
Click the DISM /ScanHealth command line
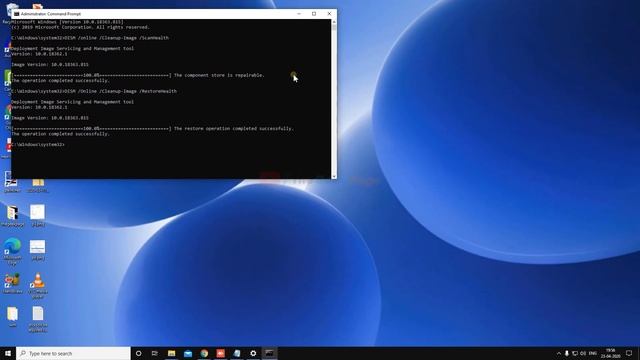(90, 38)
